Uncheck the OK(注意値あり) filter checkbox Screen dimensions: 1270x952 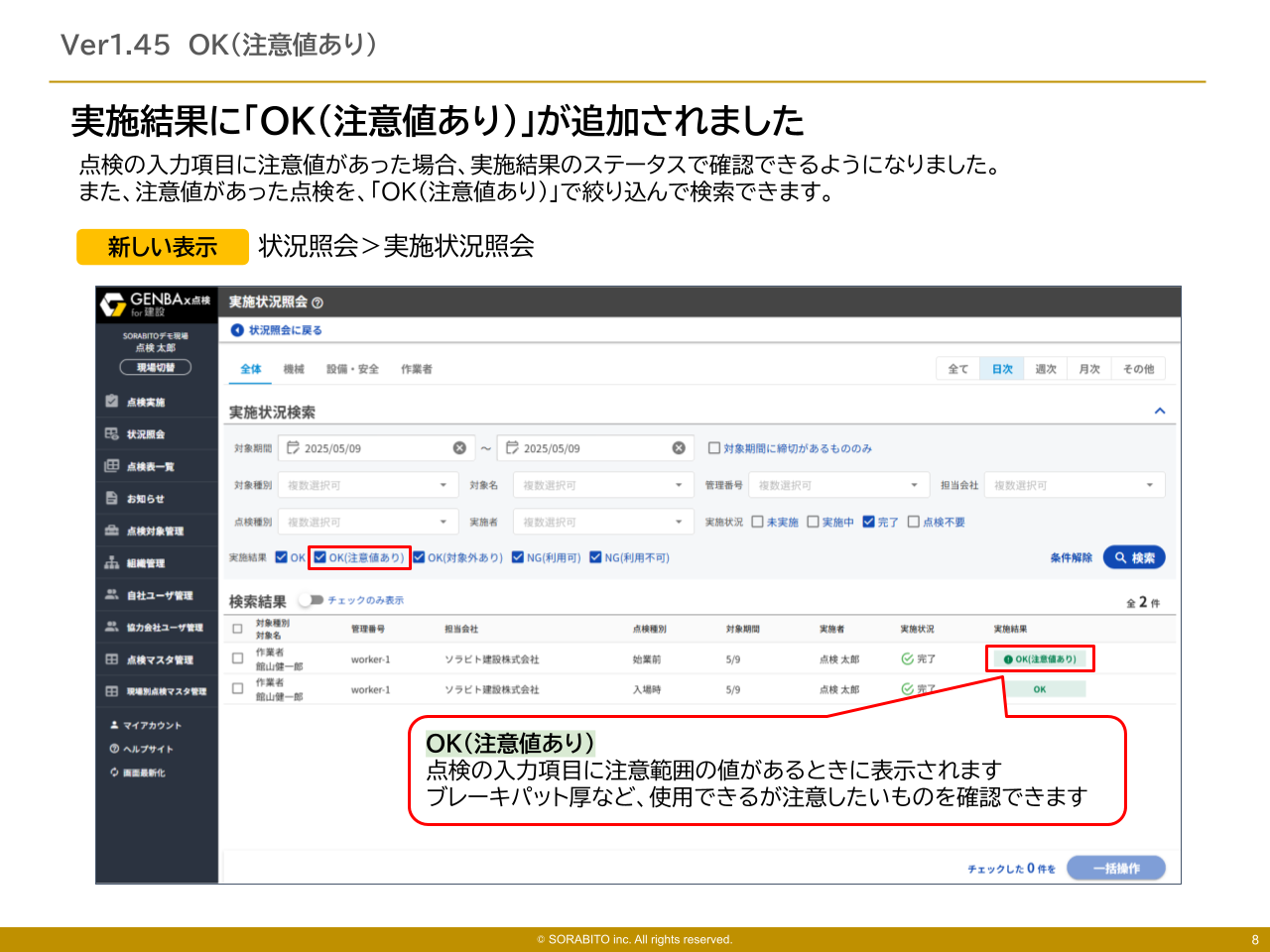321,557
